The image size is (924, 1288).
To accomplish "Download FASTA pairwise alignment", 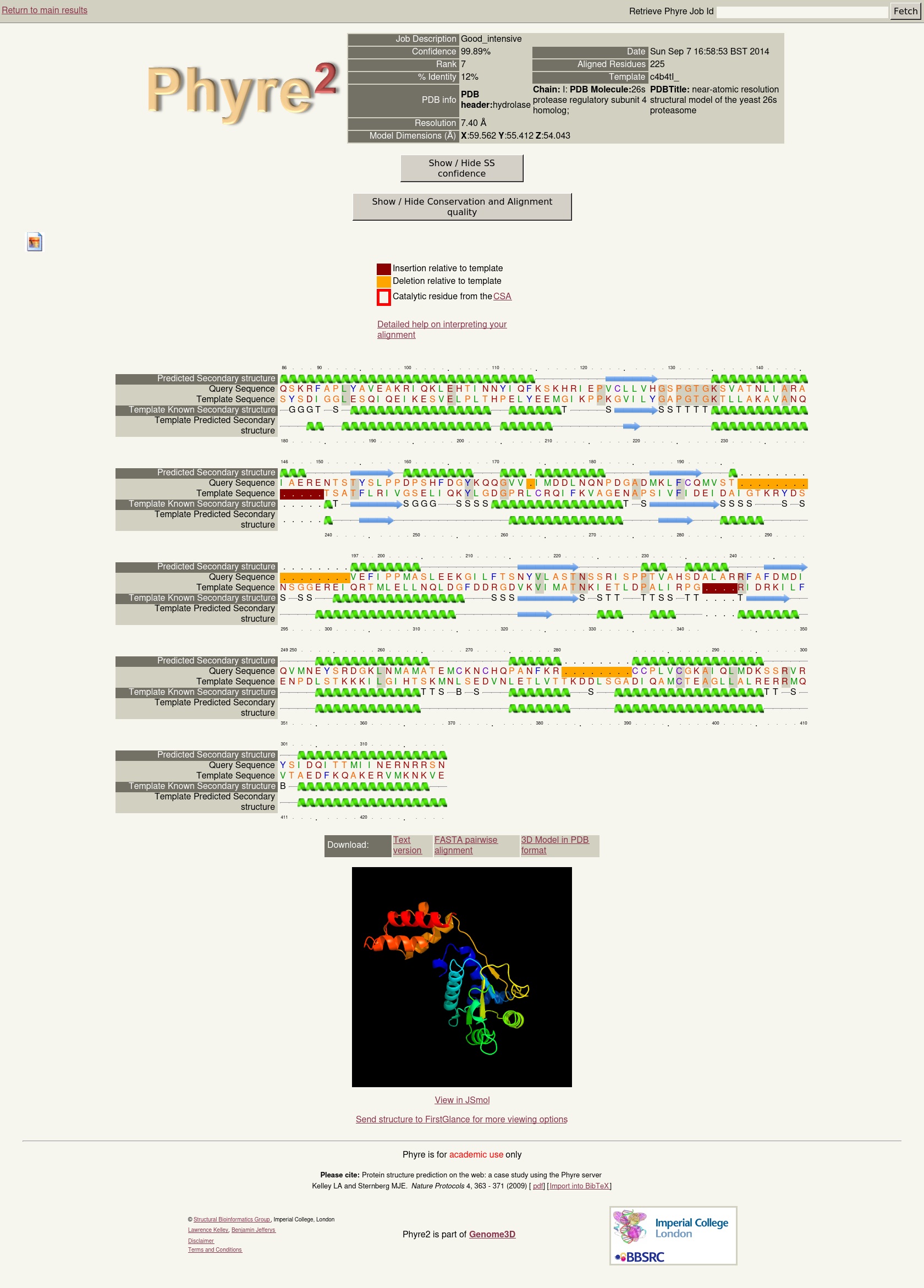I will pos(465,845).
